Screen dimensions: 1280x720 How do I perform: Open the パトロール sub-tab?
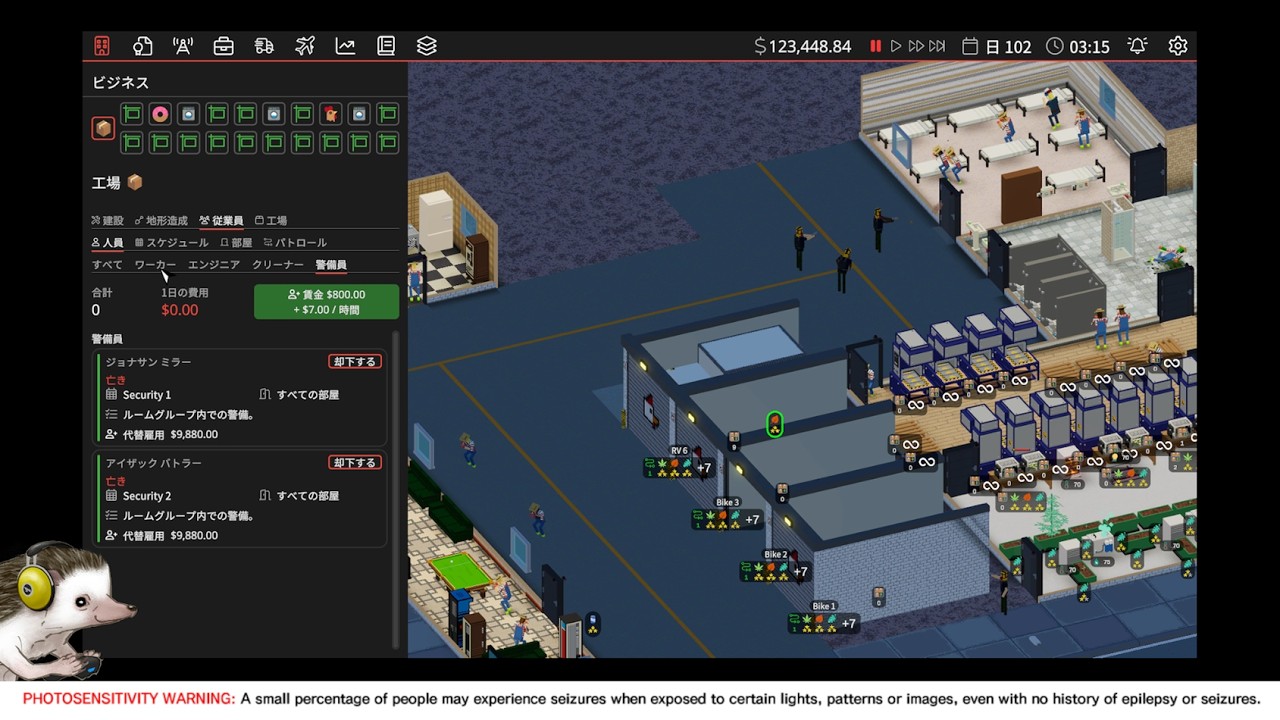(295, 243)
